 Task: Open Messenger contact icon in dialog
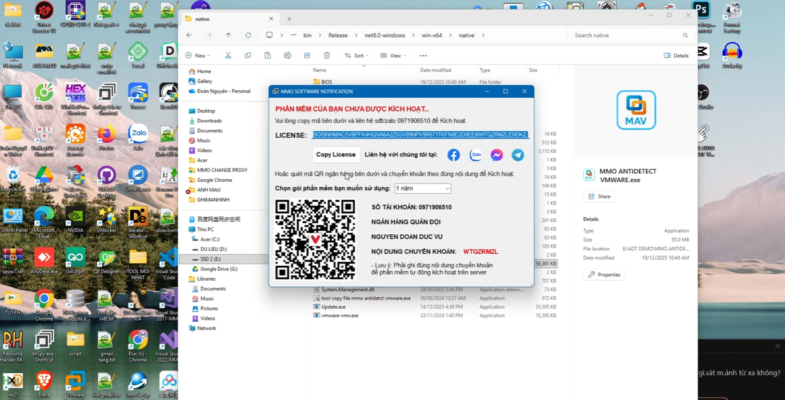click(497, 155)
